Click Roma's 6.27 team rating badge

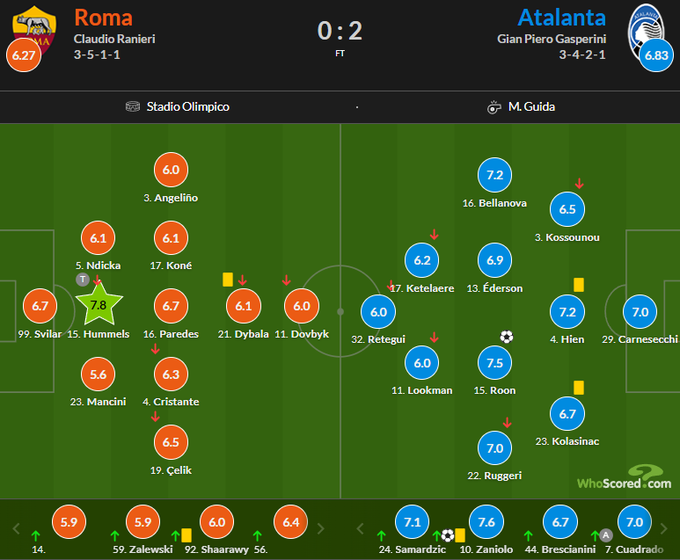(x=22, y=54)
